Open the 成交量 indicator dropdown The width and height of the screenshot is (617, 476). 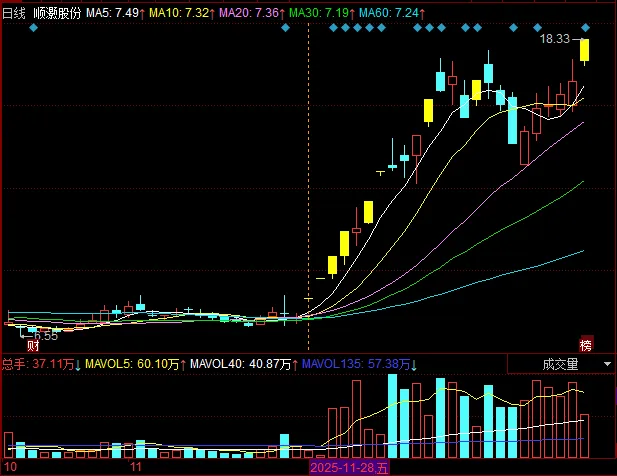pyautogui.click(x=561, y=364)
